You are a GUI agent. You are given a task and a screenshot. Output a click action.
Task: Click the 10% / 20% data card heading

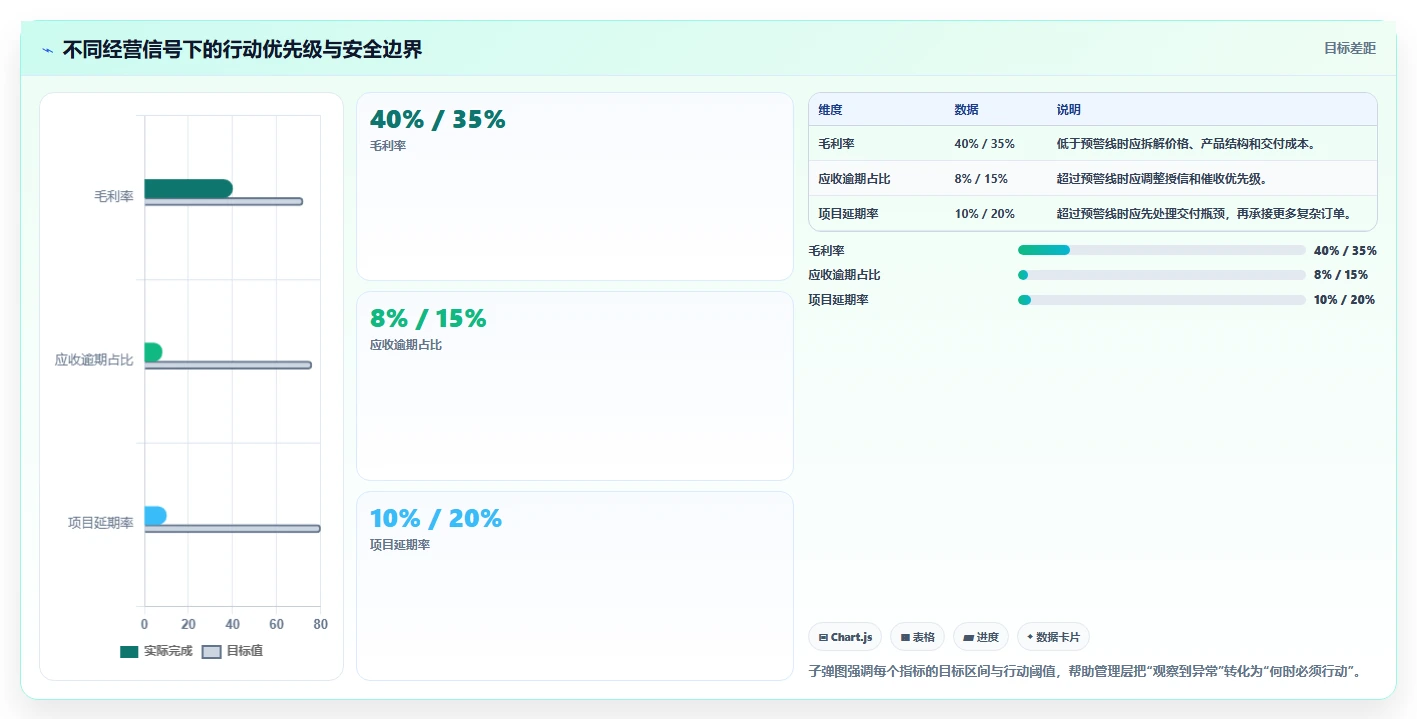436,518
